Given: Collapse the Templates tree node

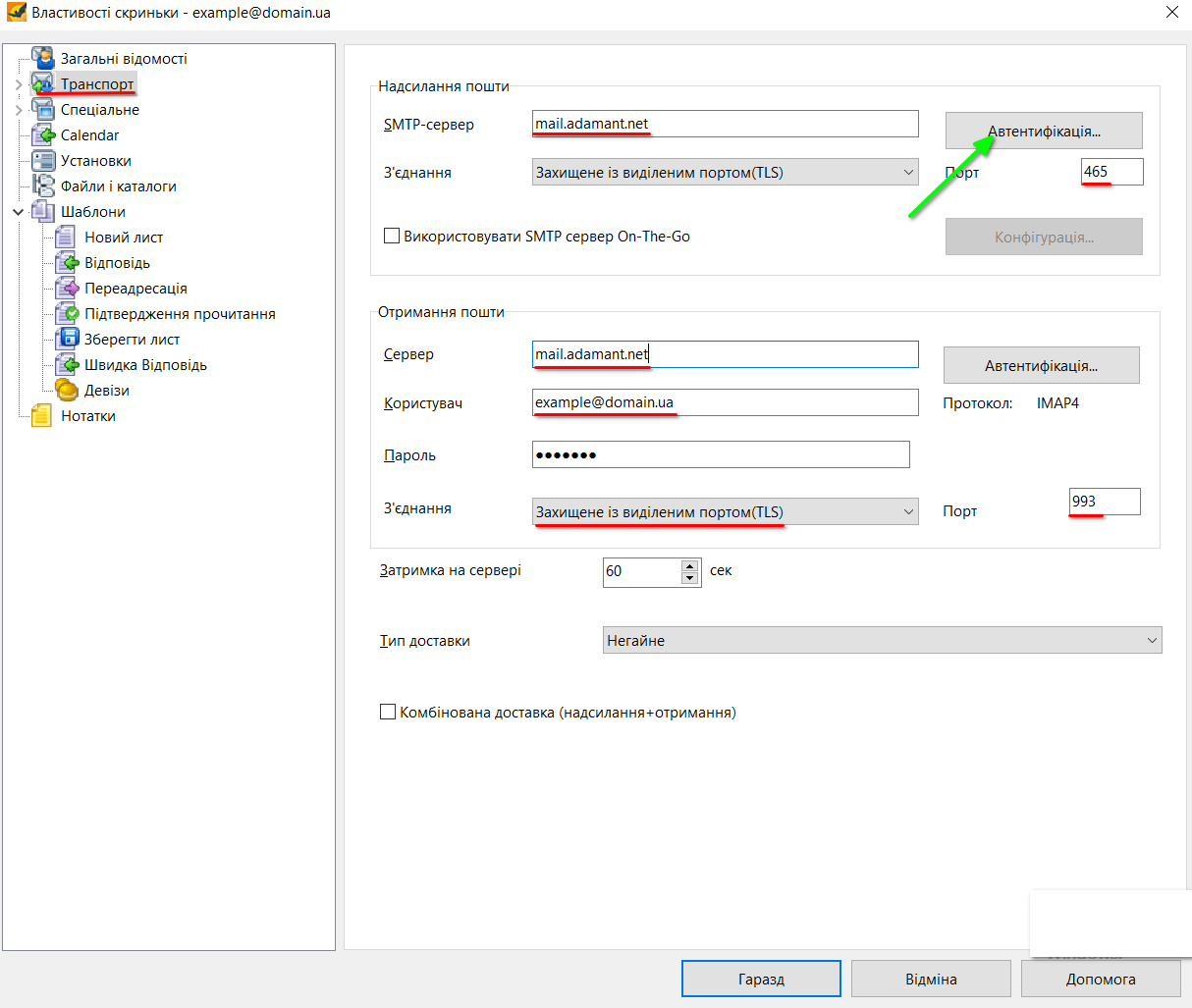Looking at the screenshot, I should pyautogui.click(x=19, y=212).
